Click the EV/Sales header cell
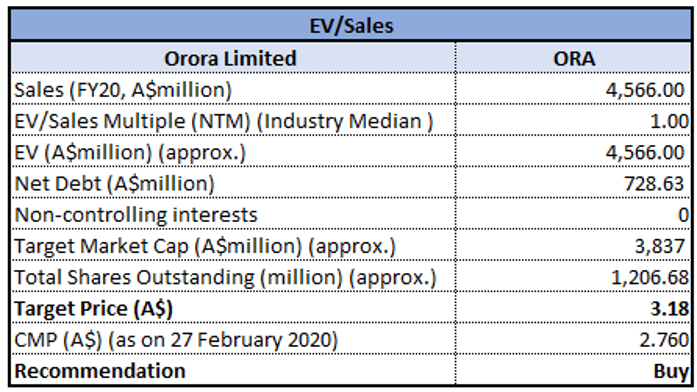Screen dimensions: 697x392 (x=351, y=25)
